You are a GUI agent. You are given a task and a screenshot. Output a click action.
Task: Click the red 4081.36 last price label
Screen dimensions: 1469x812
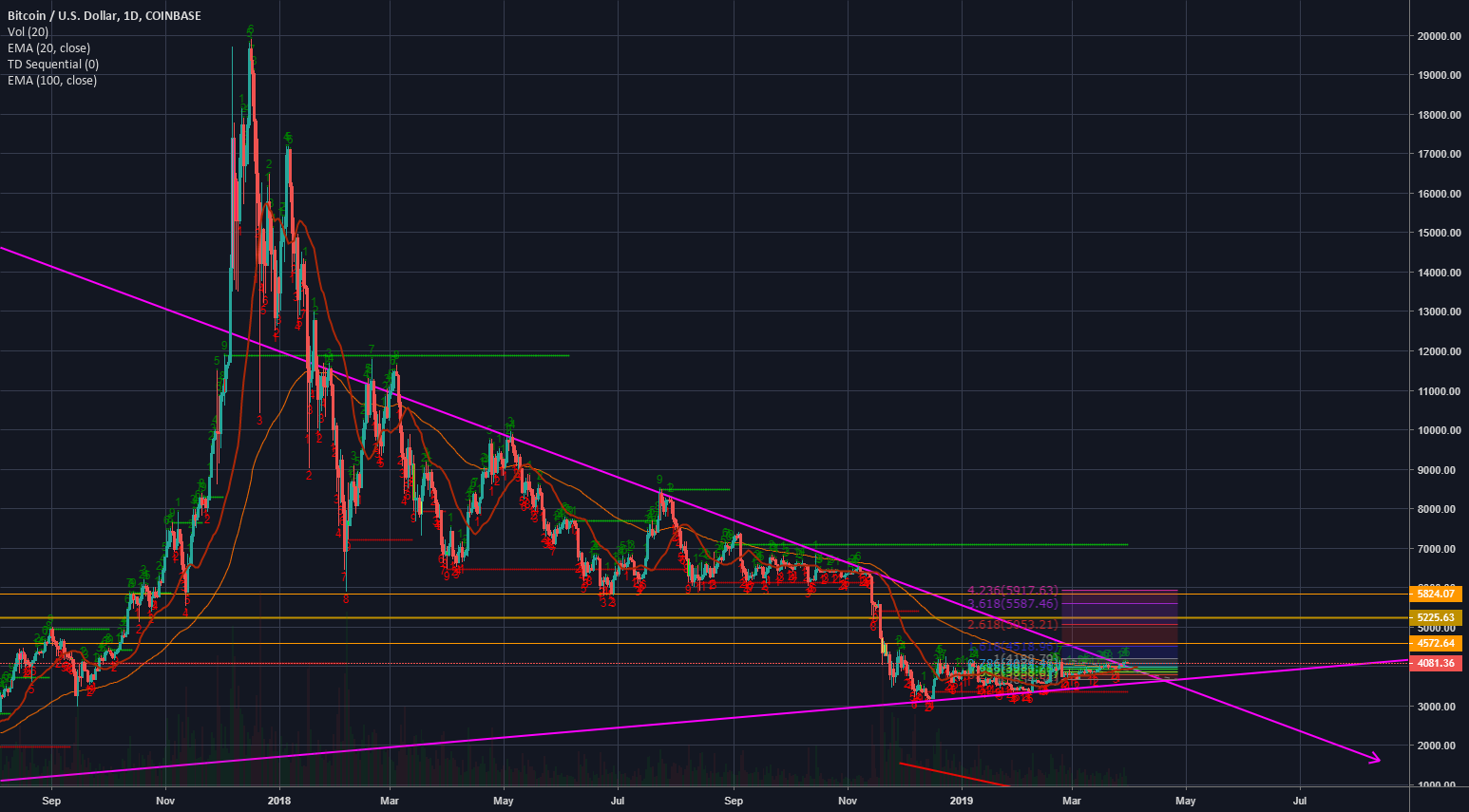[x=1435, y=663]
